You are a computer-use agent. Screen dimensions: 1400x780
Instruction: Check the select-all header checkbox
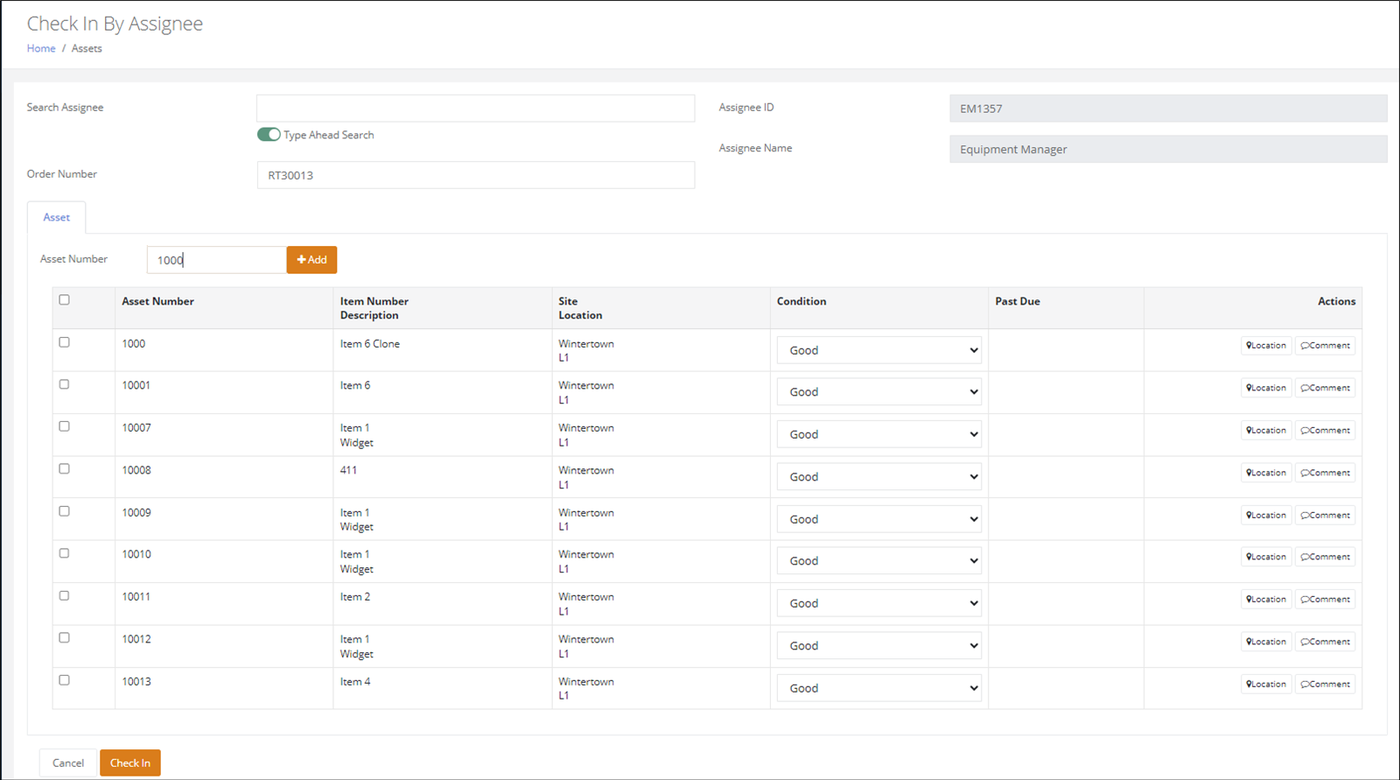coord(64,299)
